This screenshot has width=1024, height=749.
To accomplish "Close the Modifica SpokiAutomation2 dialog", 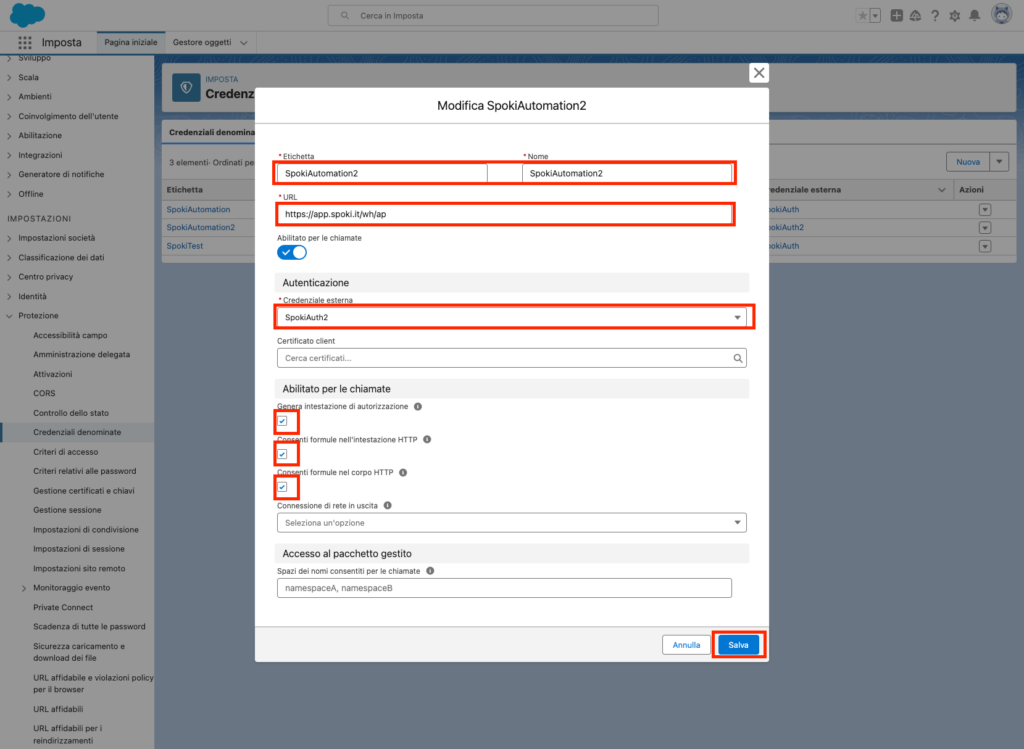I will (759, 73).
